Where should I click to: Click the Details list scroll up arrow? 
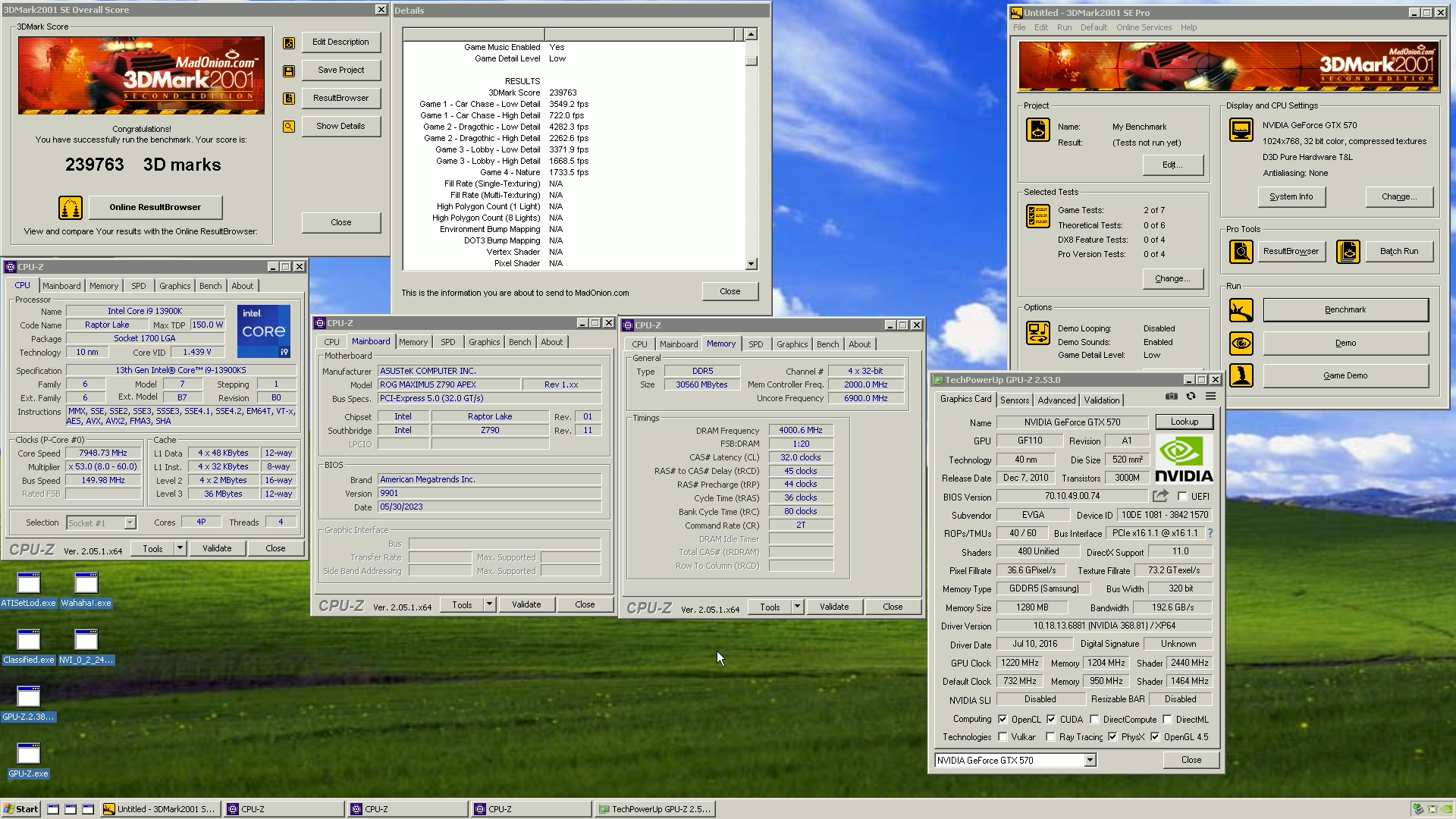coord(751,34)
